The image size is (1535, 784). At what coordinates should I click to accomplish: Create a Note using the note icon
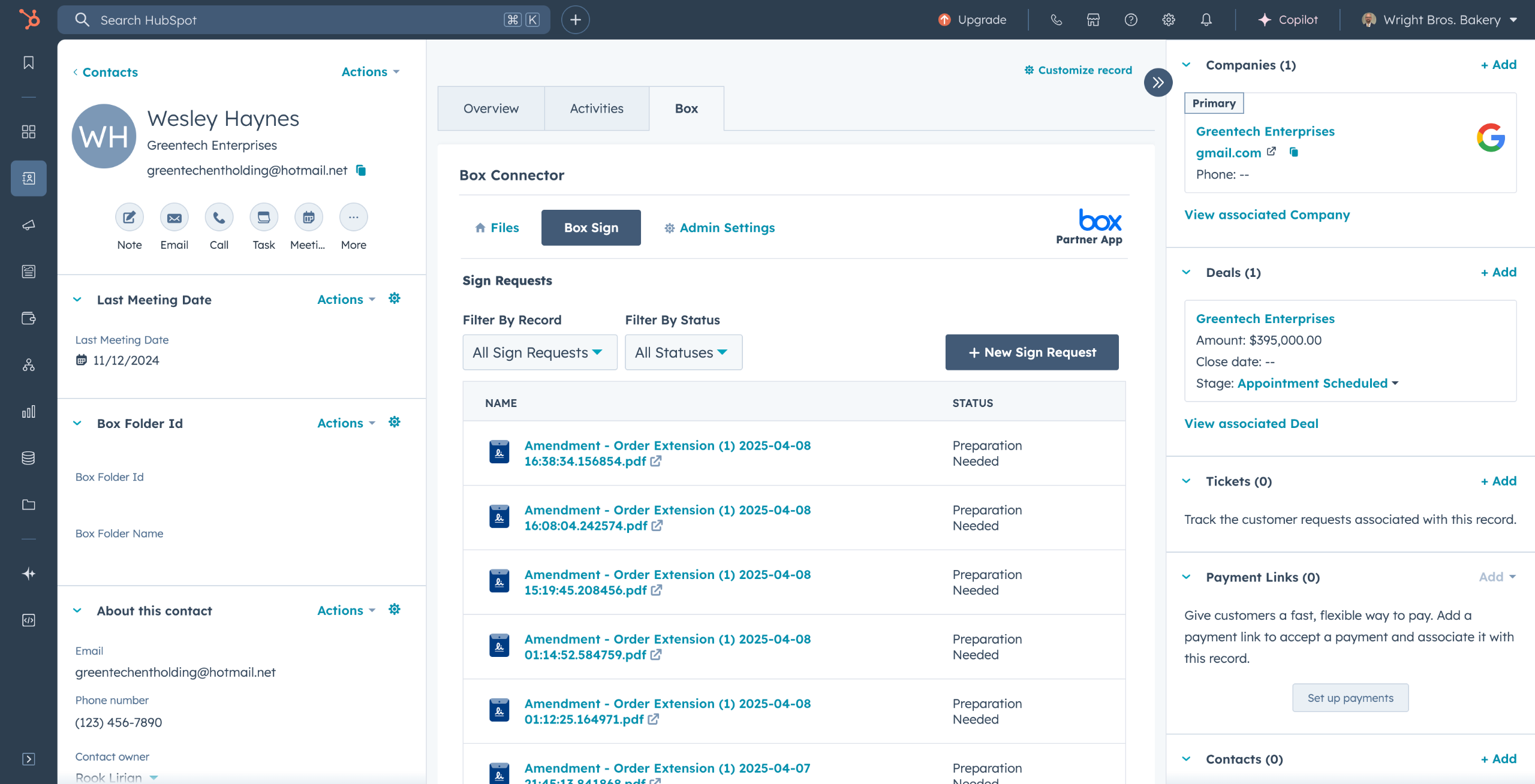tap(130, 218)
